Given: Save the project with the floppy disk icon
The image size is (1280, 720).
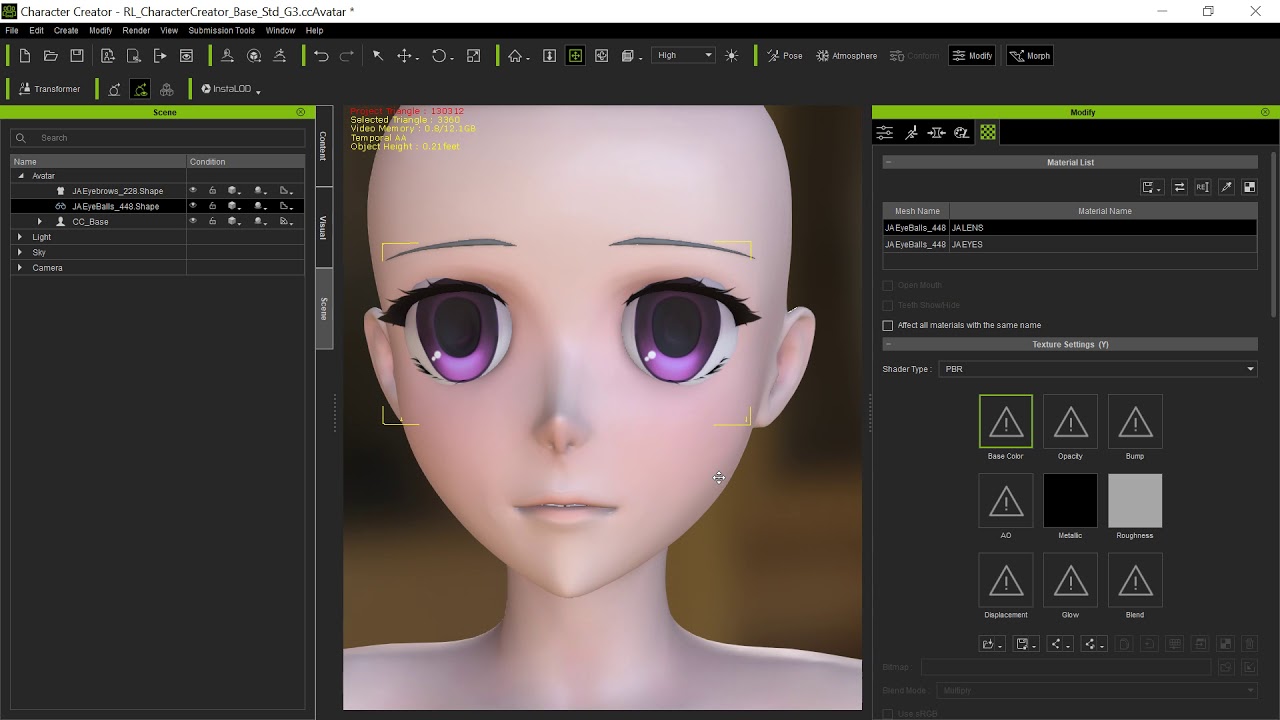Looking at the screenshot, I should tap(77, 56).
